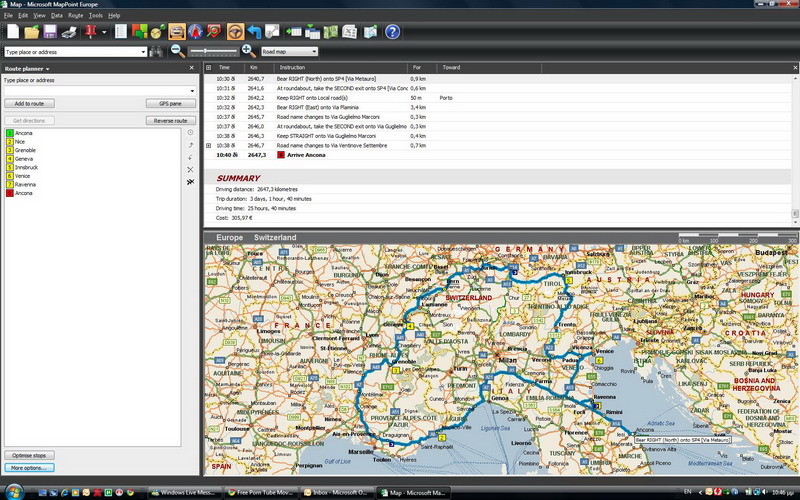The height and width of the screenshot is (500, 800).
Task: Click the Find binoculars icon
Action: pos(157,51)
